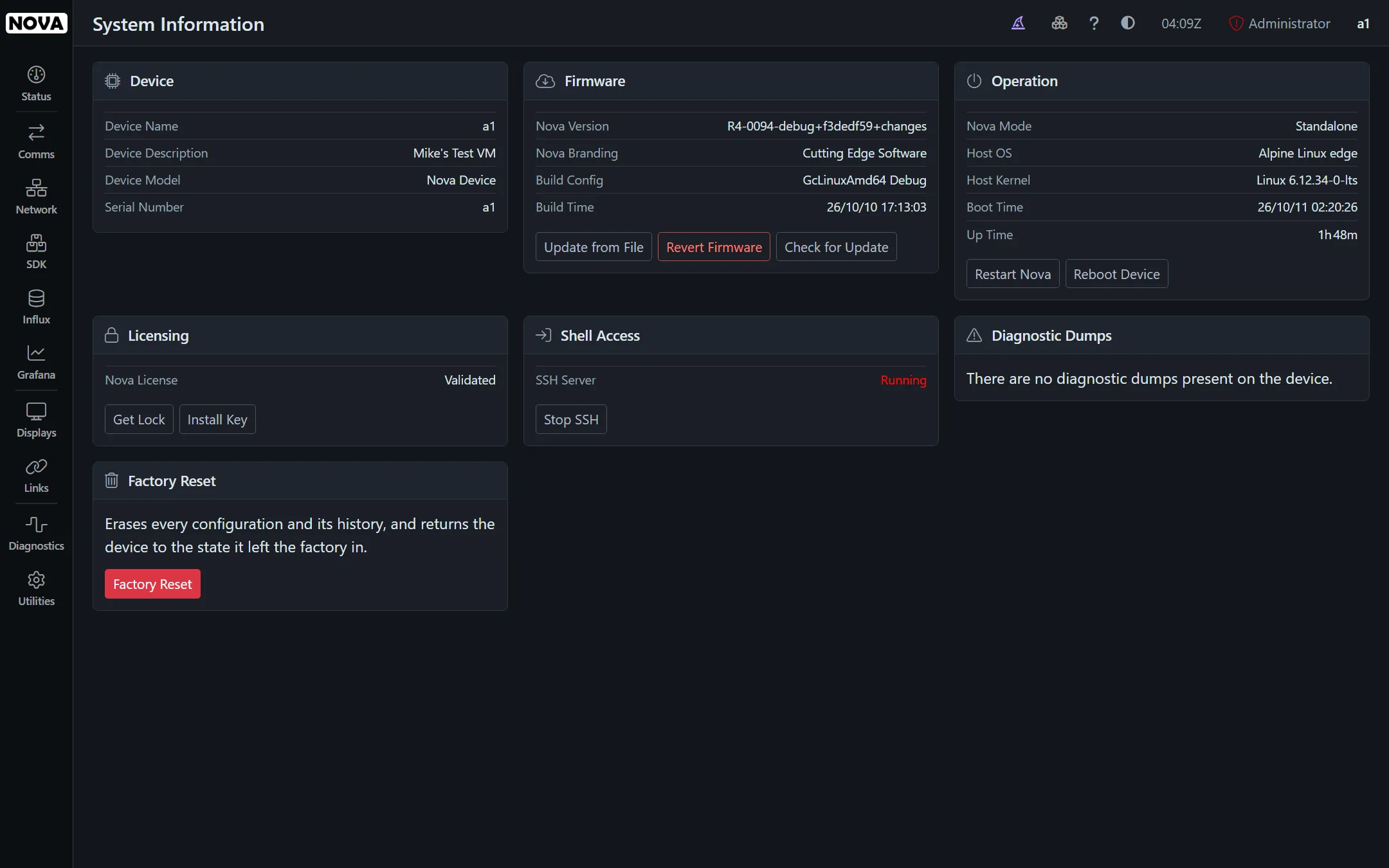This screenshot has height=868, width=1389.
Task: Click the Get Lock button
Action: pyautogui.click(x=139, y=419)
